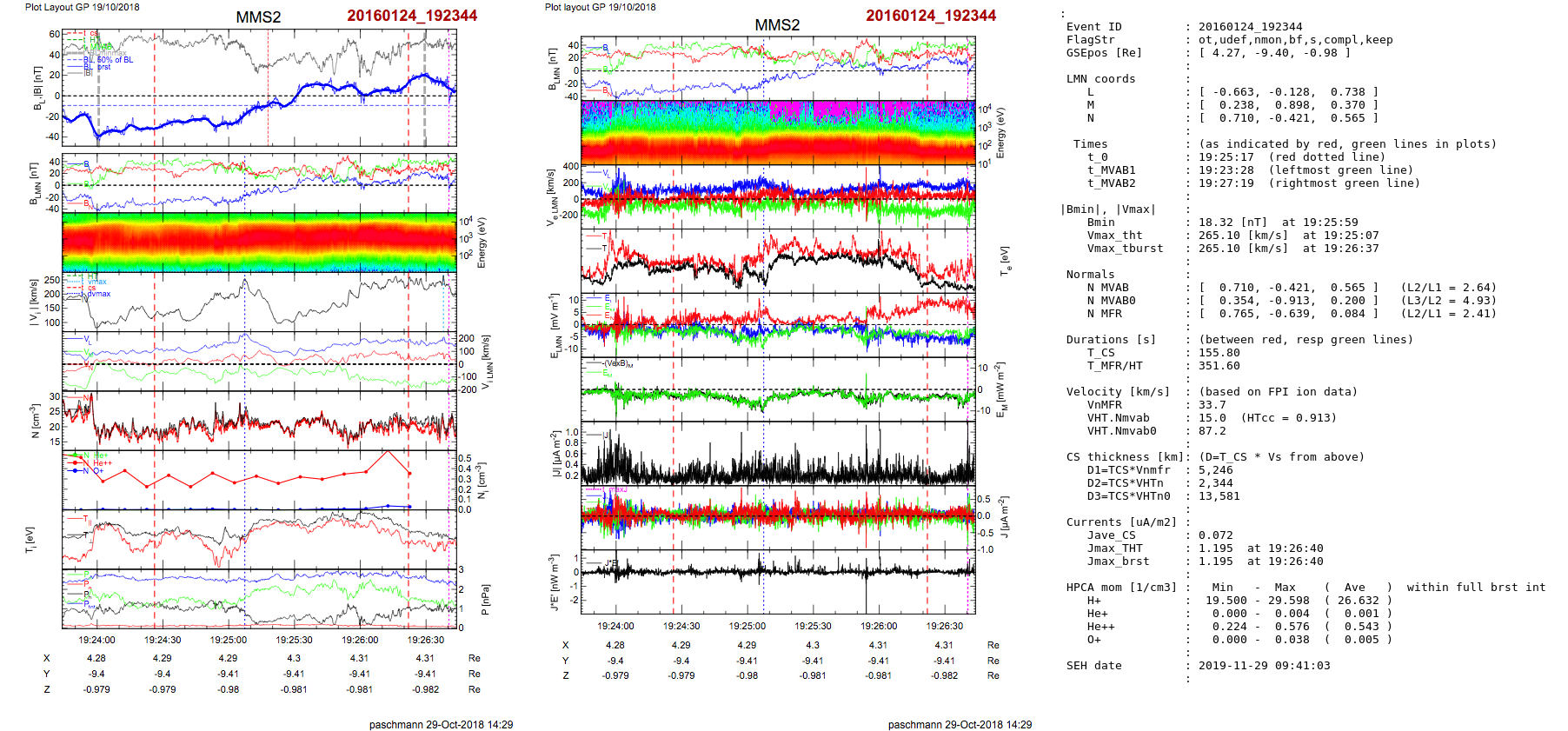Select the Jave_CS current value 0.072
Screen dimensions: 1568x731
coord(1215,535)
